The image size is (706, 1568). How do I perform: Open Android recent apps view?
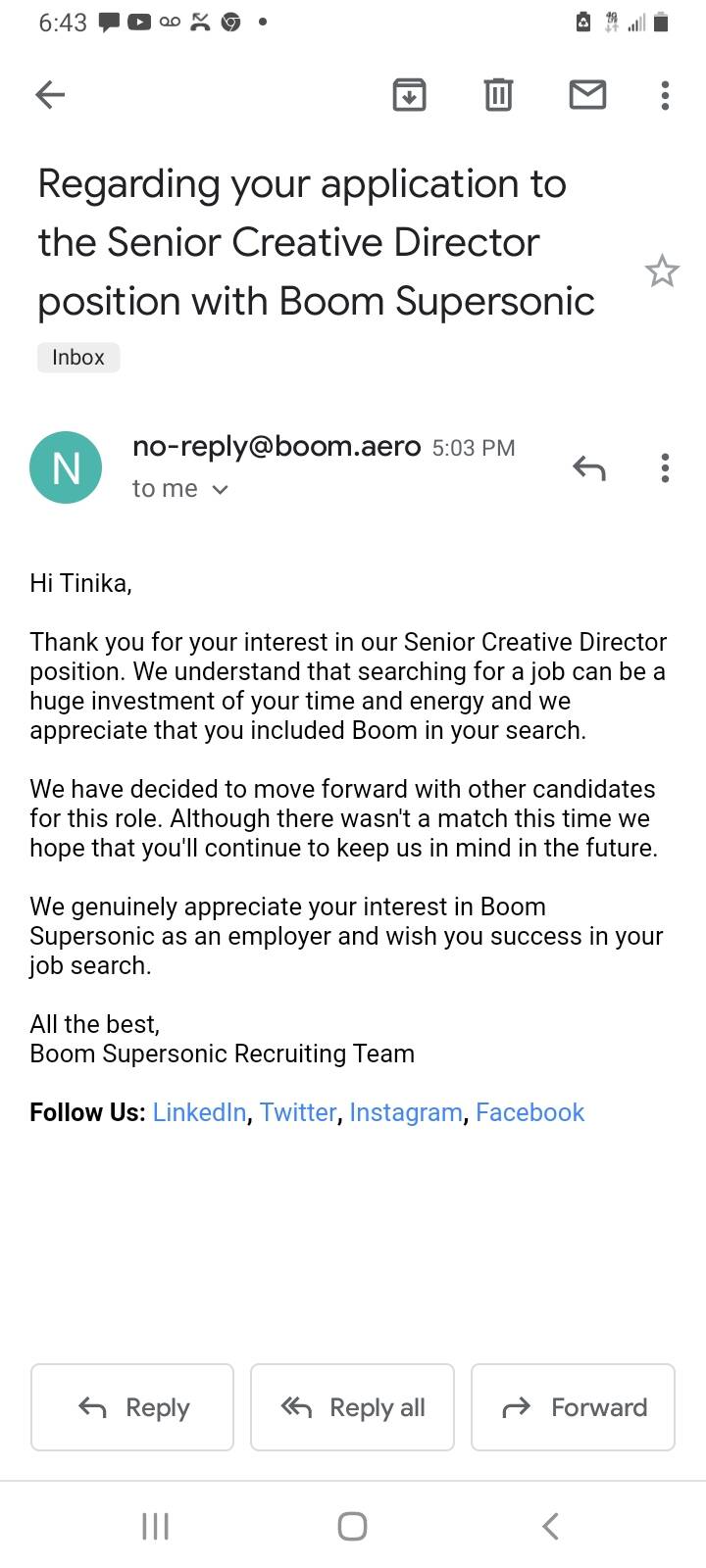(x=155, y=1526)
